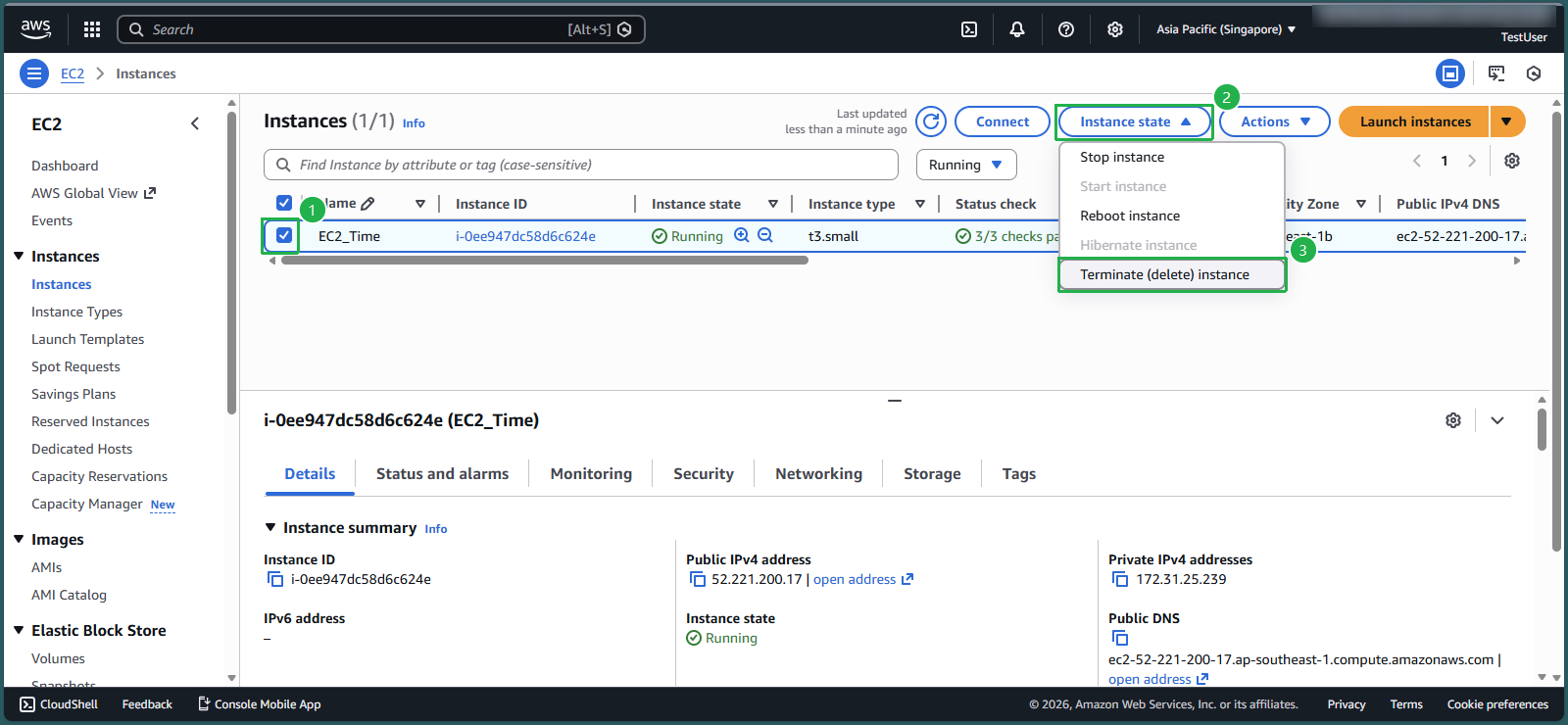Screen dimensions: 1568x725
Task: Go to previous page arrow in pagination
Action: point(1417,161)
